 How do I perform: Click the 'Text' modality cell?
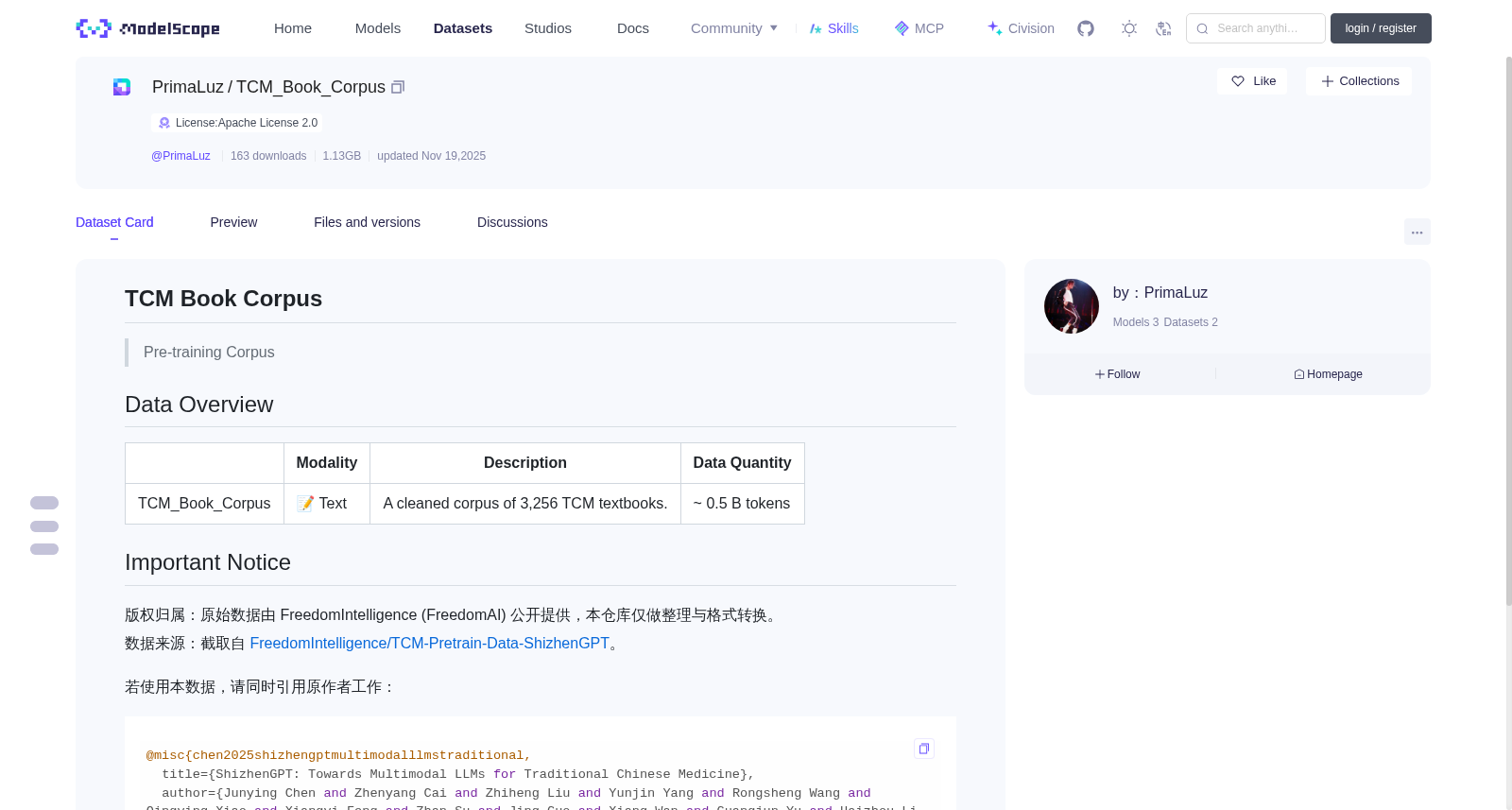click(x=326, y=504)
